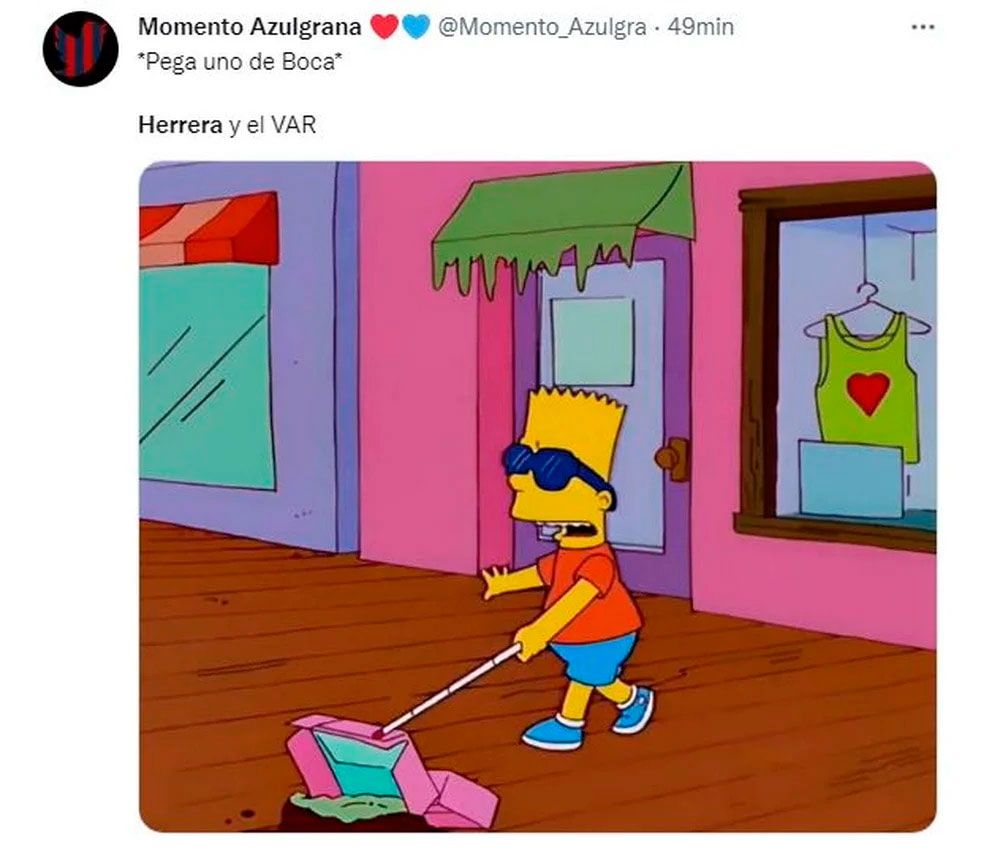Open the Momento Azulgrana display name
The height and width of the screenshot is (850, 992).
click(250, 27)
